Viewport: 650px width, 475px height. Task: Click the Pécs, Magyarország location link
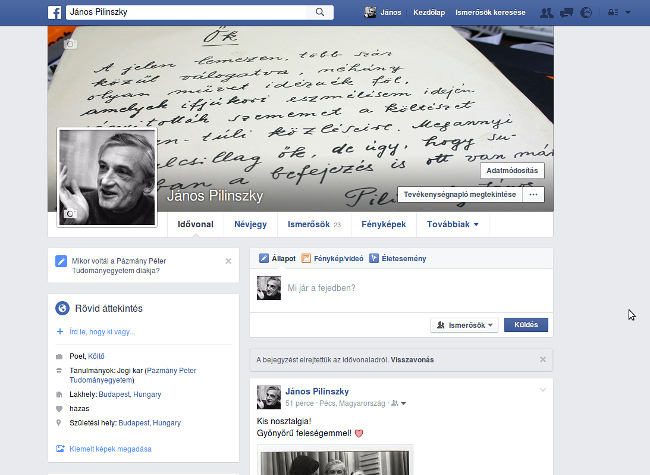pyautogui.click(x=352, y=403)
